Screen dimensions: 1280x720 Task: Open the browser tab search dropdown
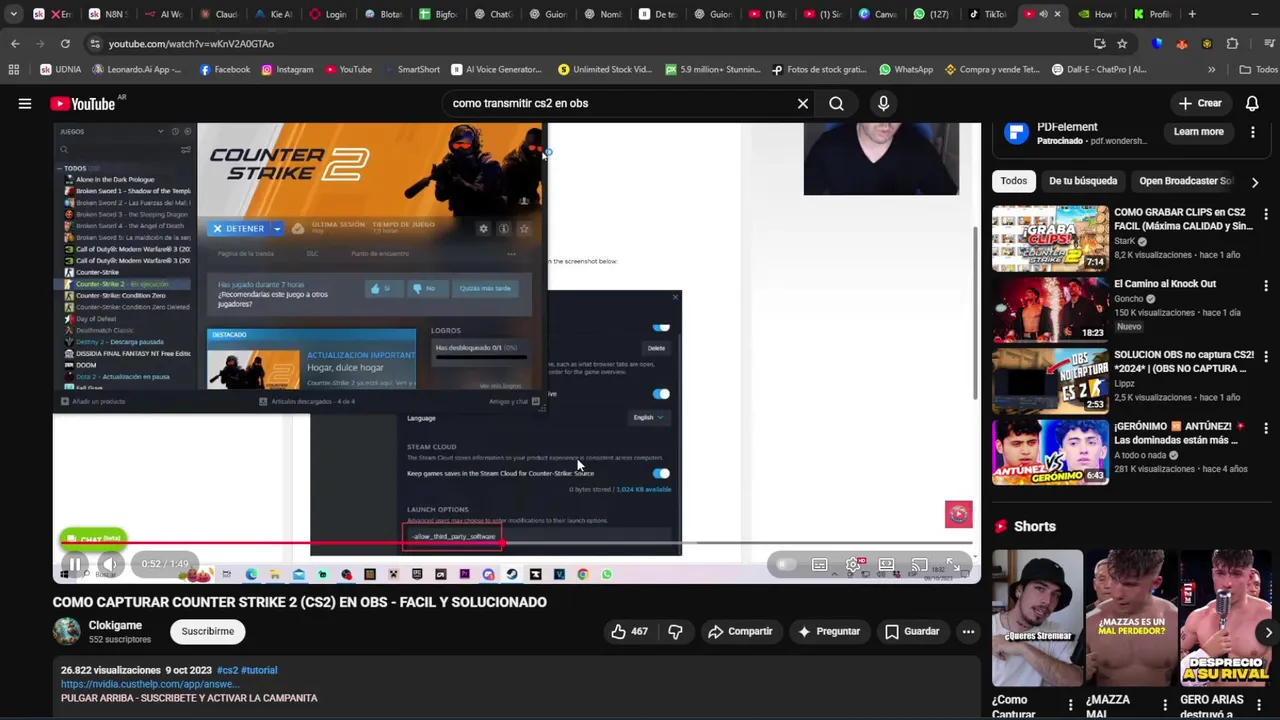(x=13, y=14)
